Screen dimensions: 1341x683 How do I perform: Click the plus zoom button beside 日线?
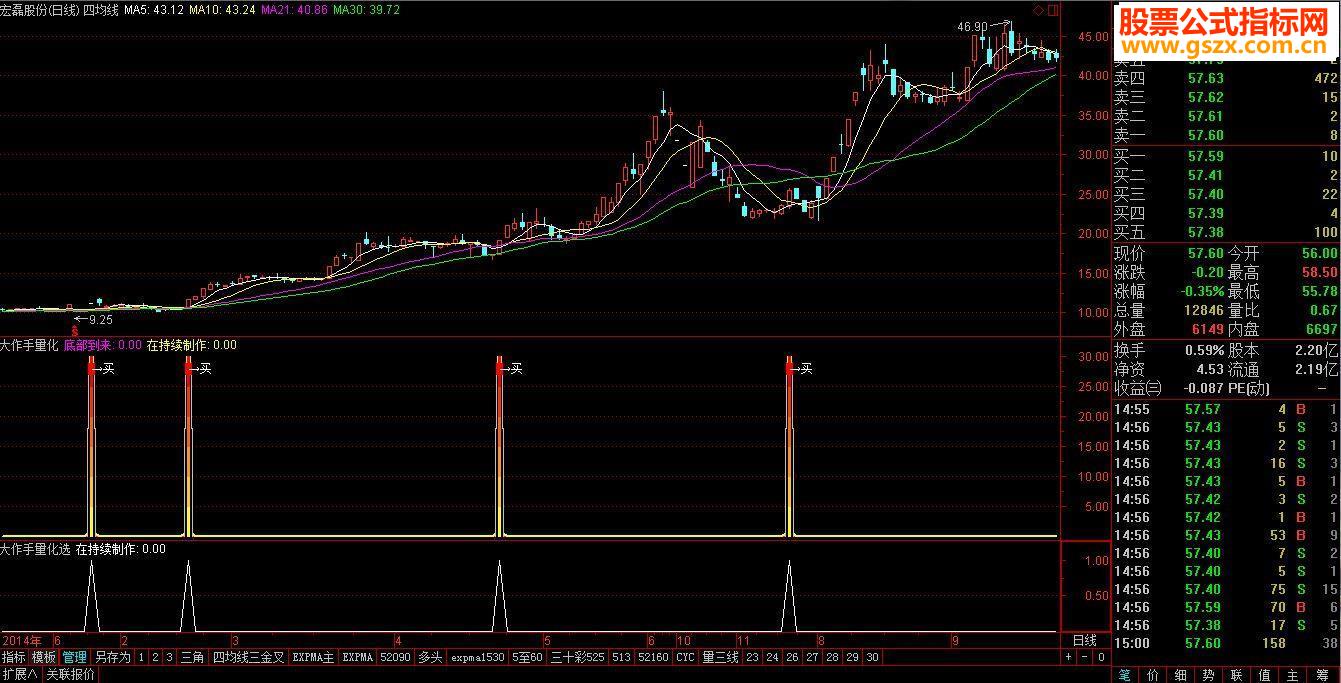pos(1068,658)
